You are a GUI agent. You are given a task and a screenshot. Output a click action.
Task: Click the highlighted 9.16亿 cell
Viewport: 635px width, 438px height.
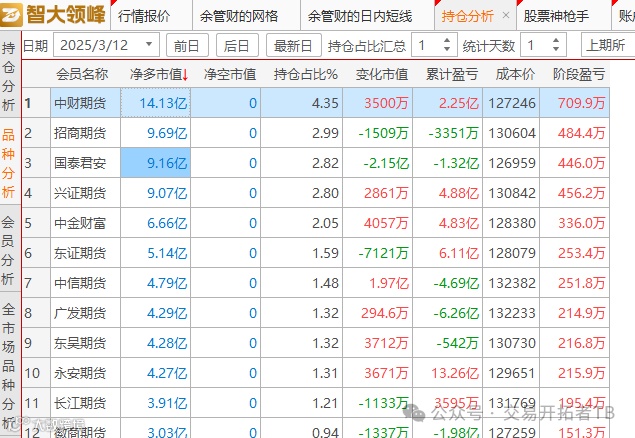pyautogui.click(x=156, y=163)
